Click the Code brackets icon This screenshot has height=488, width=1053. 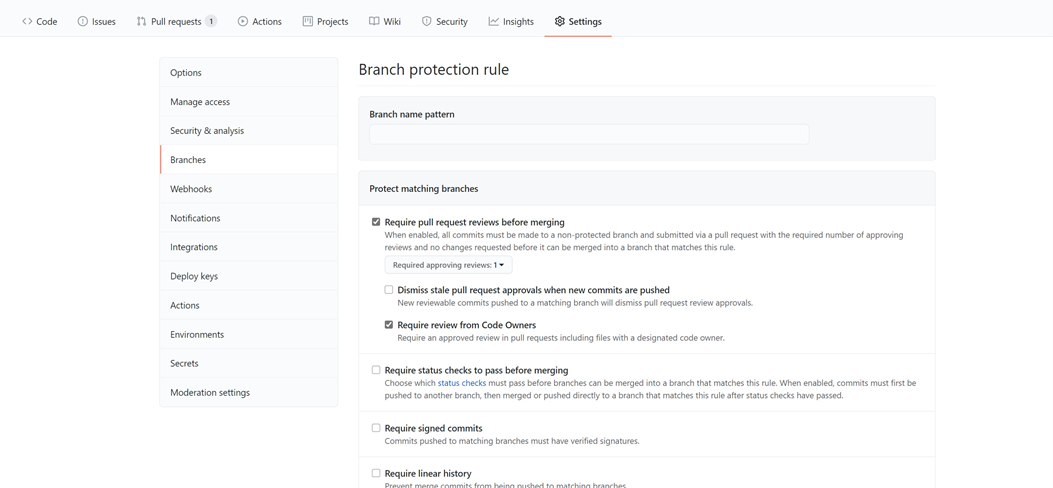pyautogui.click(x=27, y=21)
